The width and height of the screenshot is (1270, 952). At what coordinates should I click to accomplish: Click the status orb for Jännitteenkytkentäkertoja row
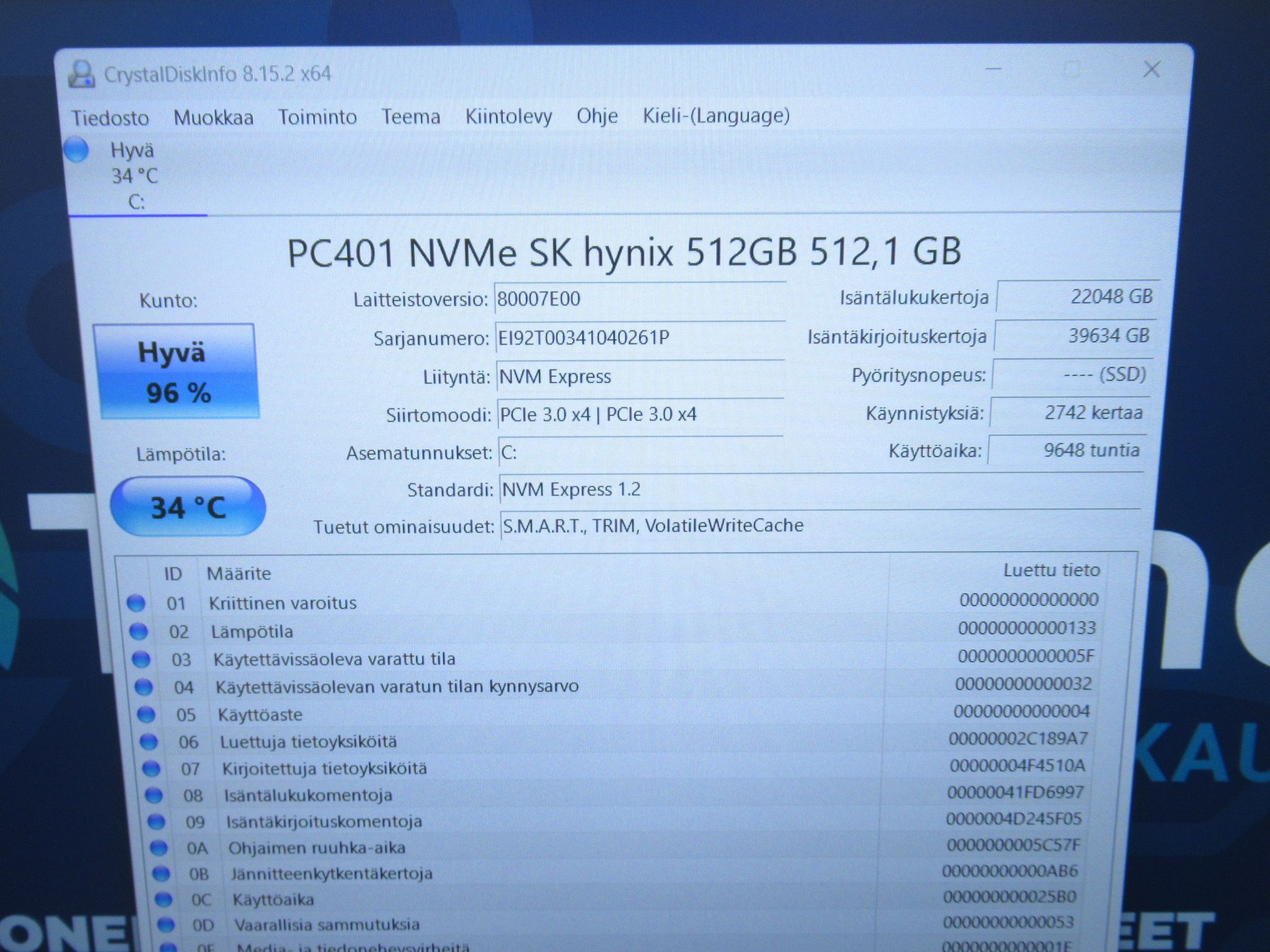tap(161, 874)
